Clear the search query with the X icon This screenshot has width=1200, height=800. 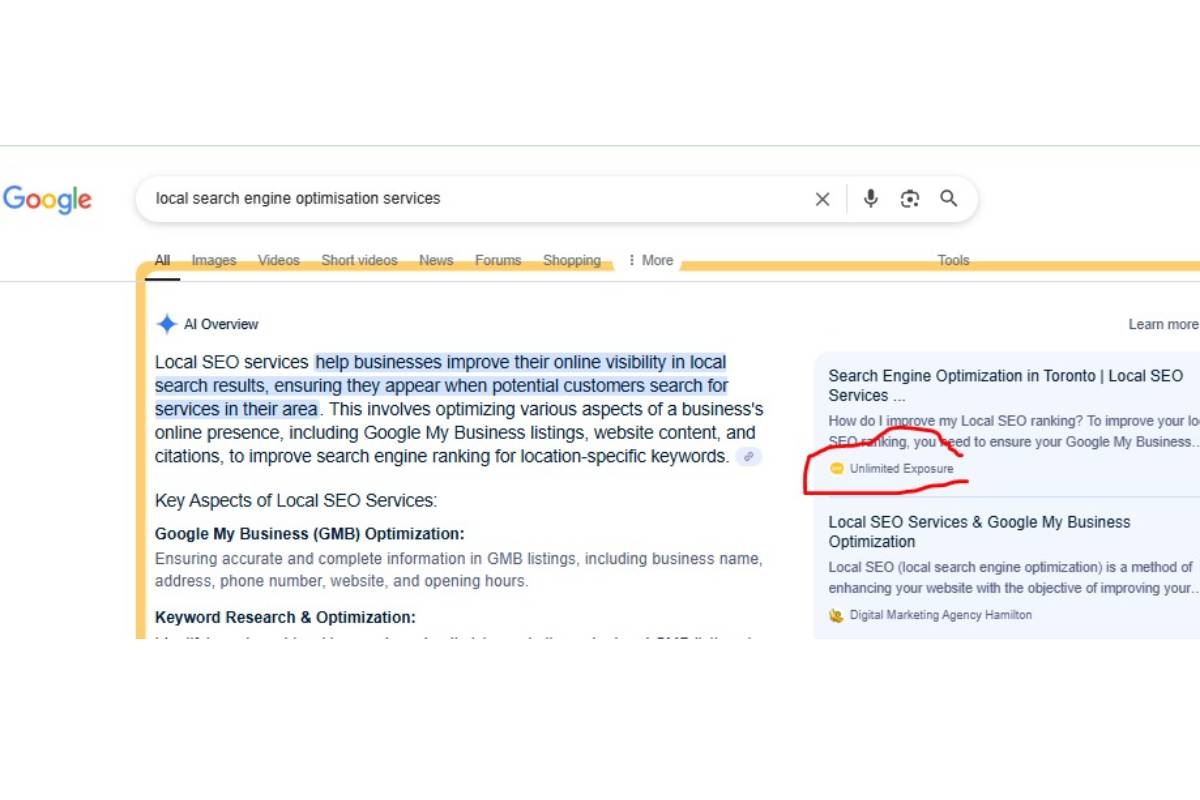point(822,198)
